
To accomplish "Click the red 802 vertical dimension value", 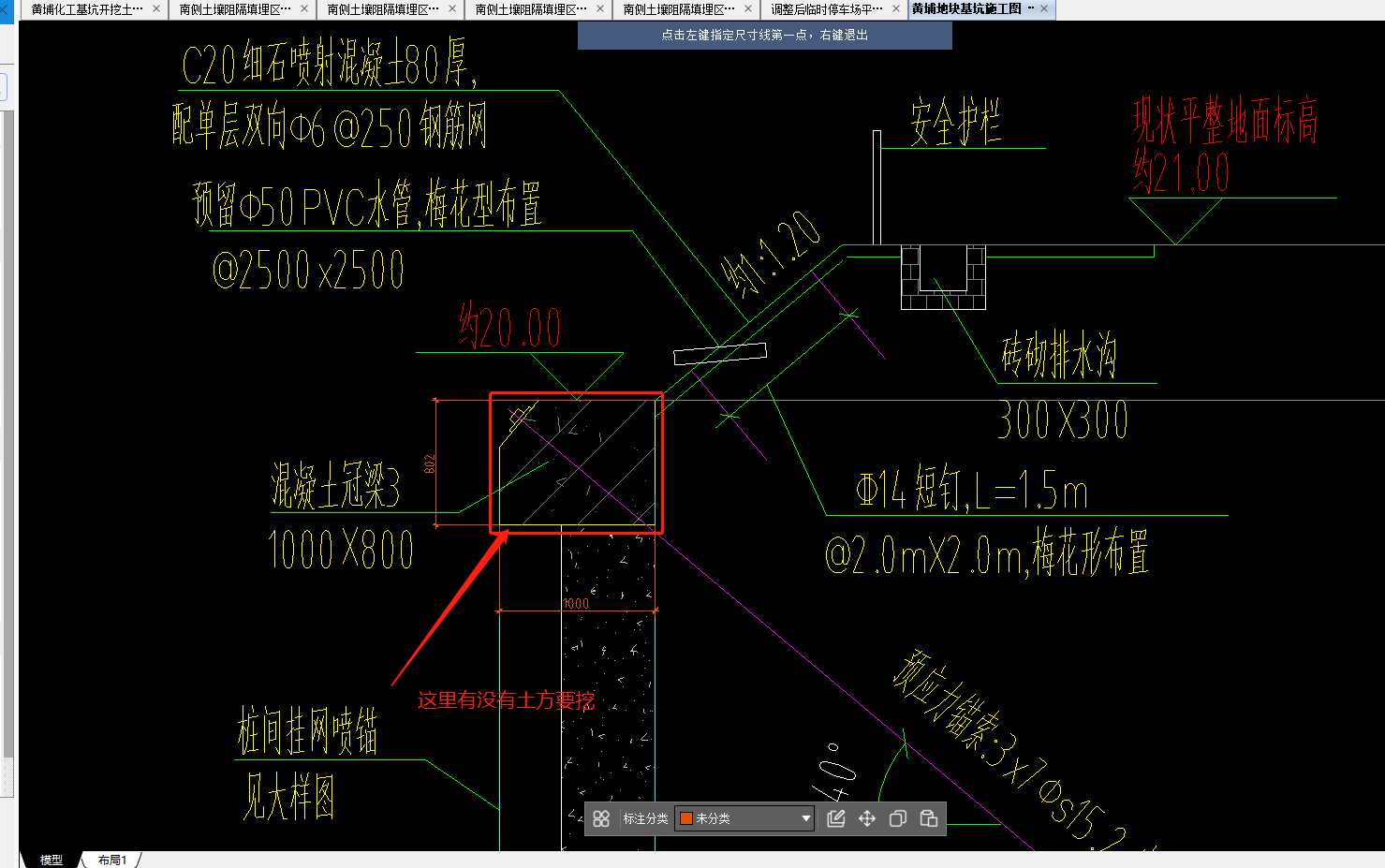I will (430, 464).
